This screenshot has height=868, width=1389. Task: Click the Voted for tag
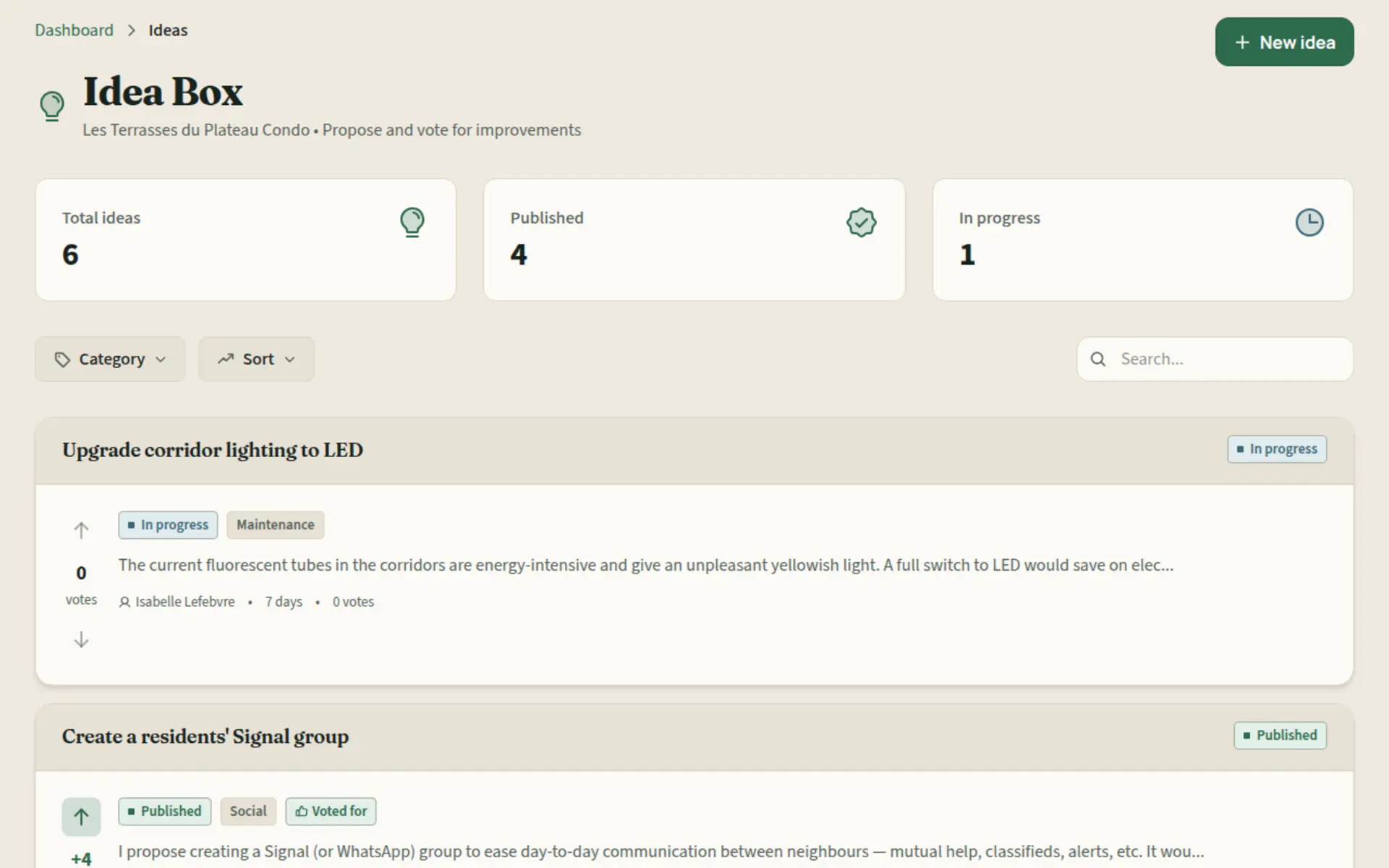tap(331, 812)
